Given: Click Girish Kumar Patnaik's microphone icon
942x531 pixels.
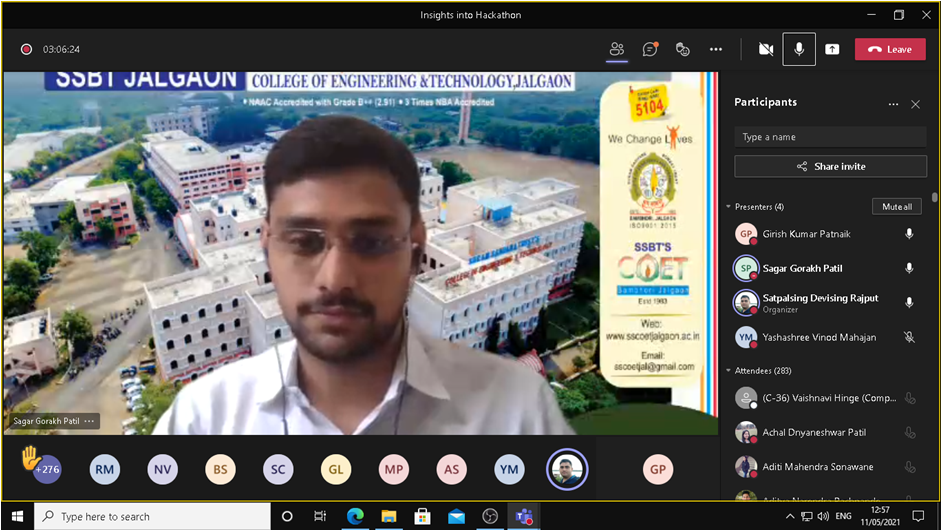Looking at the screenshot, I should pos(910,234).
